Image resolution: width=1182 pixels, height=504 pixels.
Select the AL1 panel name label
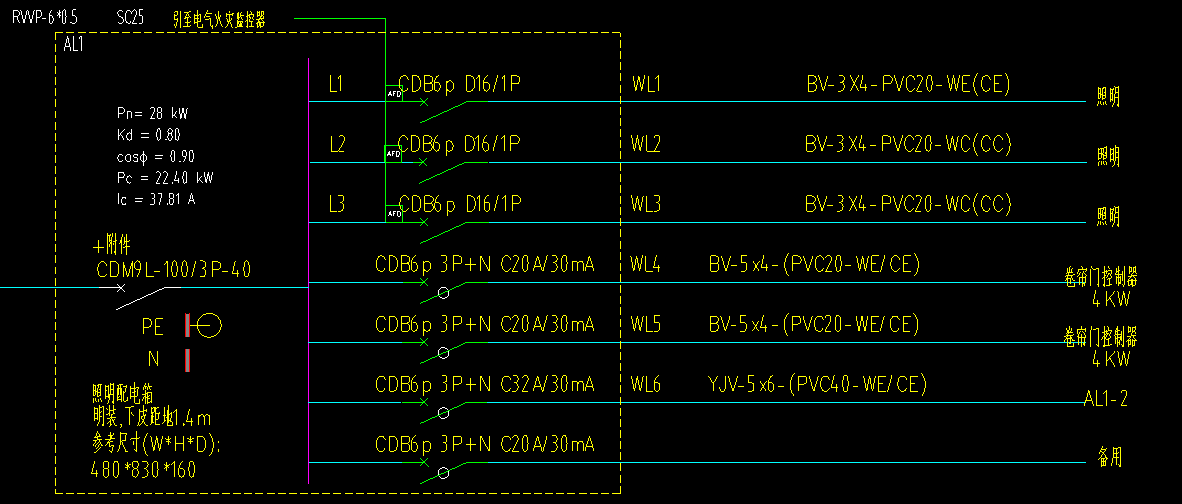point(74,45)
